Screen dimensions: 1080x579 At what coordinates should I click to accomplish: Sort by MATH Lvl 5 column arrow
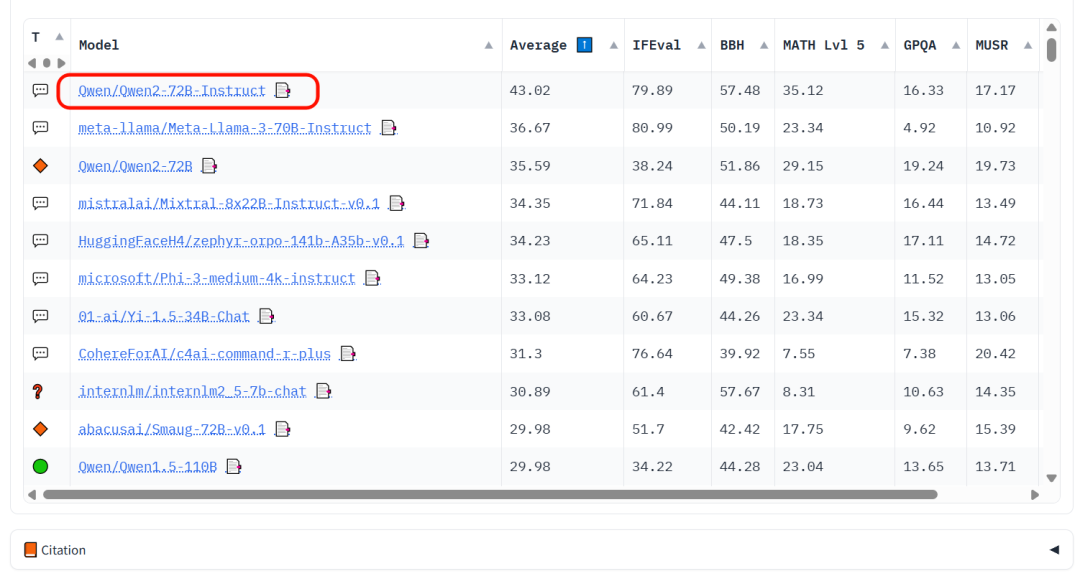tap(884, 45)
